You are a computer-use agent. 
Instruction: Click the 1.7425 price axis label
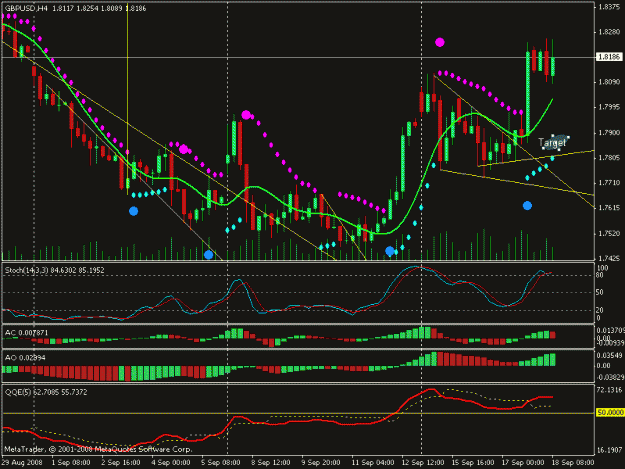pos(609,258)
